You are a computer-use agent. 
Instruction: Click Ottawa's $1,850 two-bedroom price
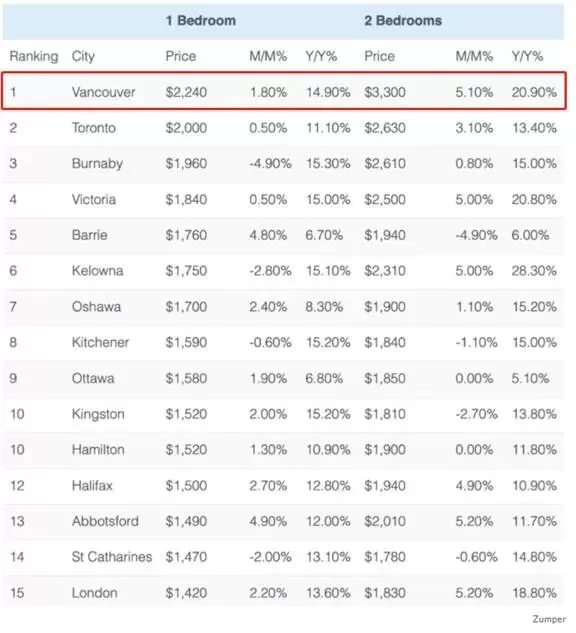tap(385, 378)
